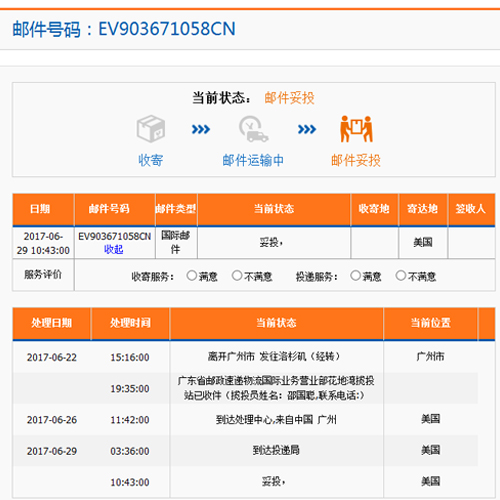Select 满意 for 收寄服务 rating
This screenshot has width=500, height=500.
[192, 276]
